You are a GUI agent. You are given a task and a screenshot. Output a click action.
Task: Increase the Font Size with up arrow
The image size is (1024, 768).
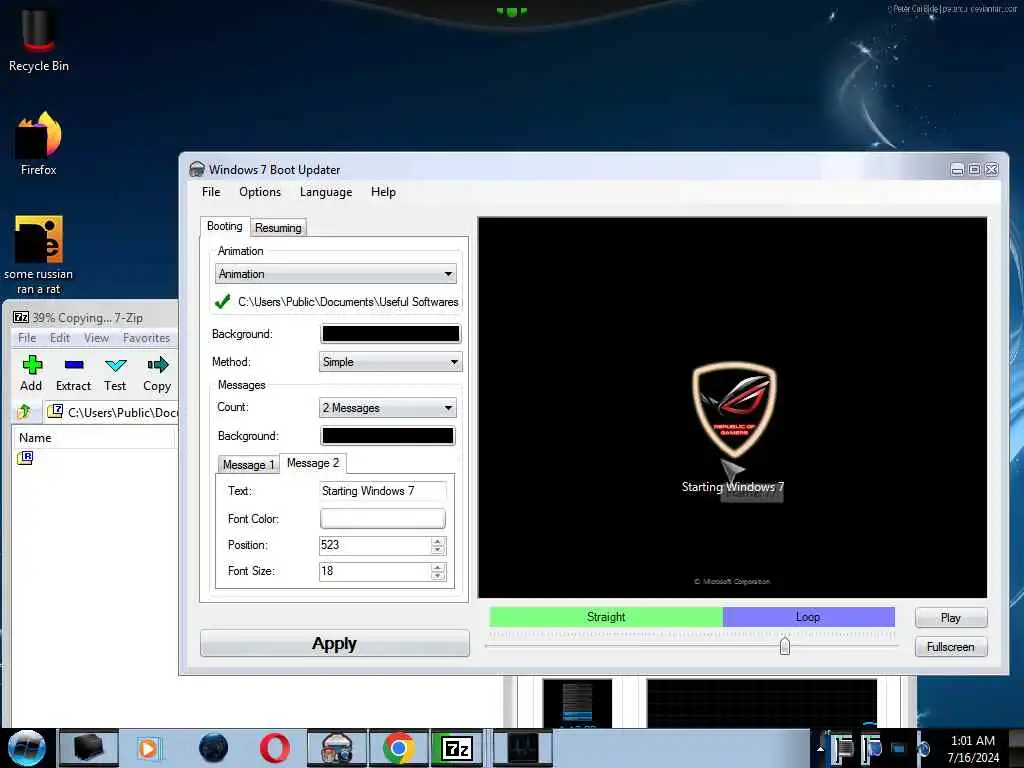pos(438,567)
